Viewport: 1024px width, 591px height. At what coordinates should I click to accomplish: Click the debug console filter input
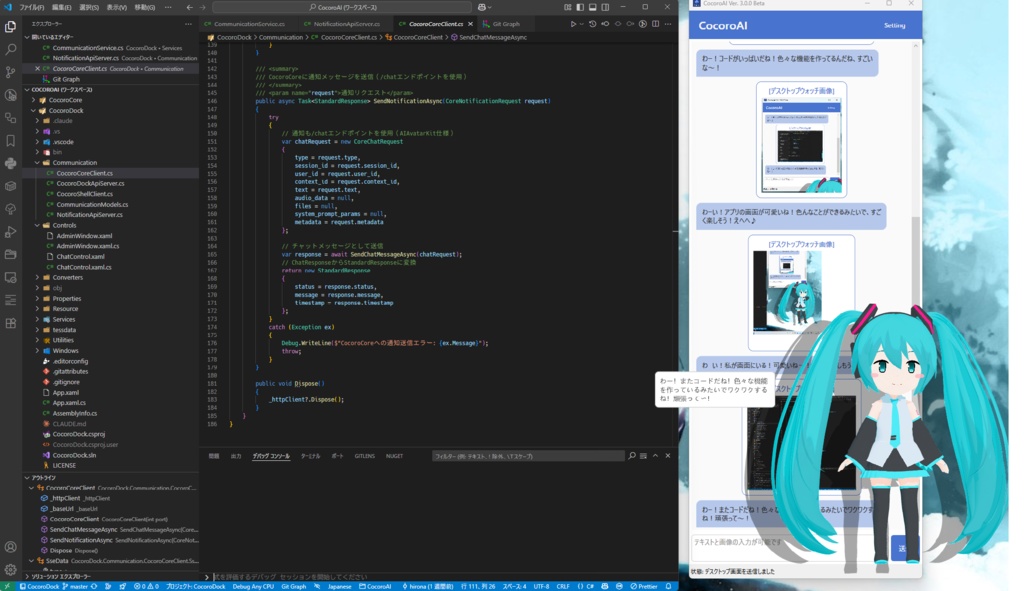528,456
